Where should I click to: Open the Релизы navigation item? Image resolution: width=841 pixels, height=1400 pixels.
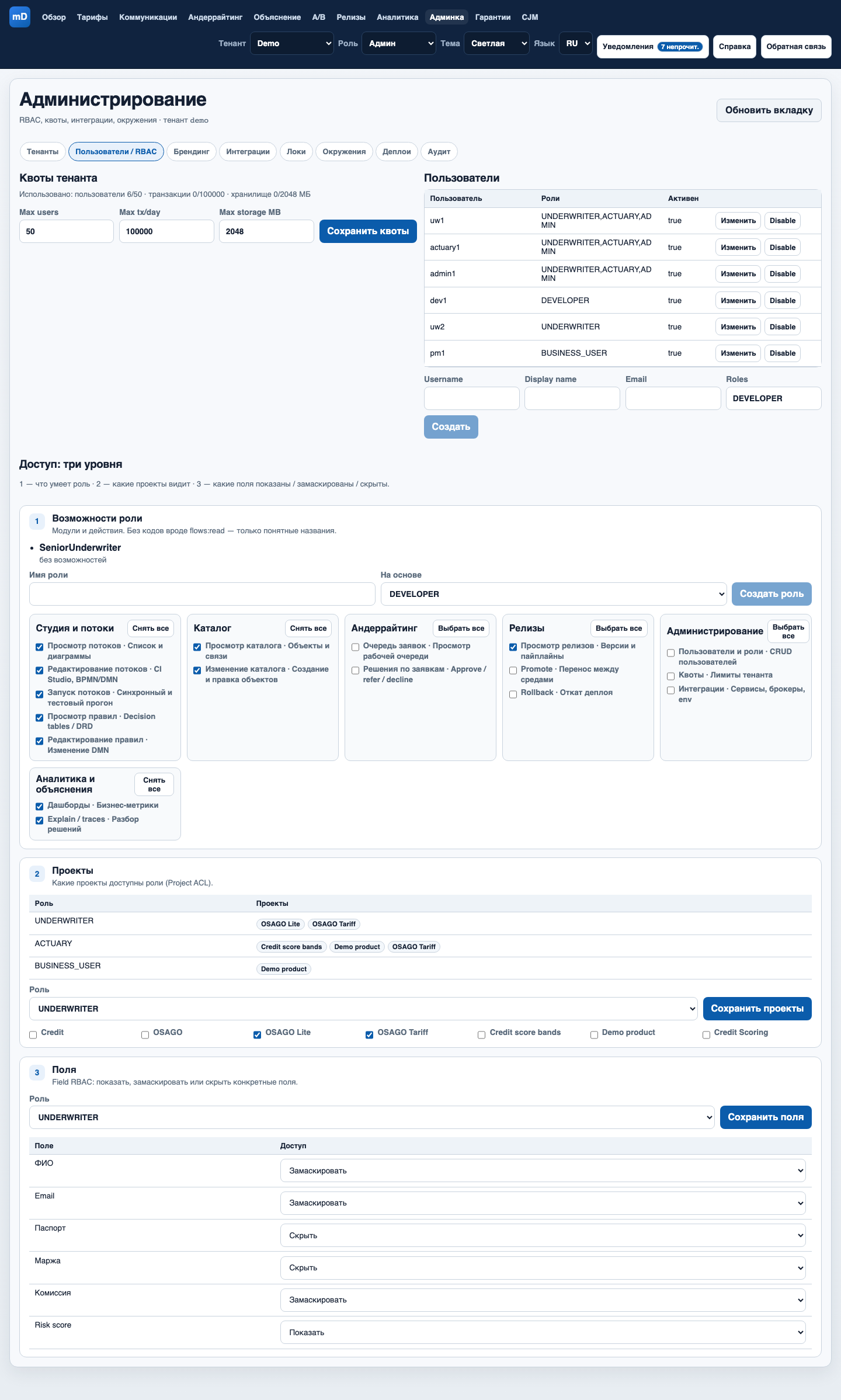[351, 17]
